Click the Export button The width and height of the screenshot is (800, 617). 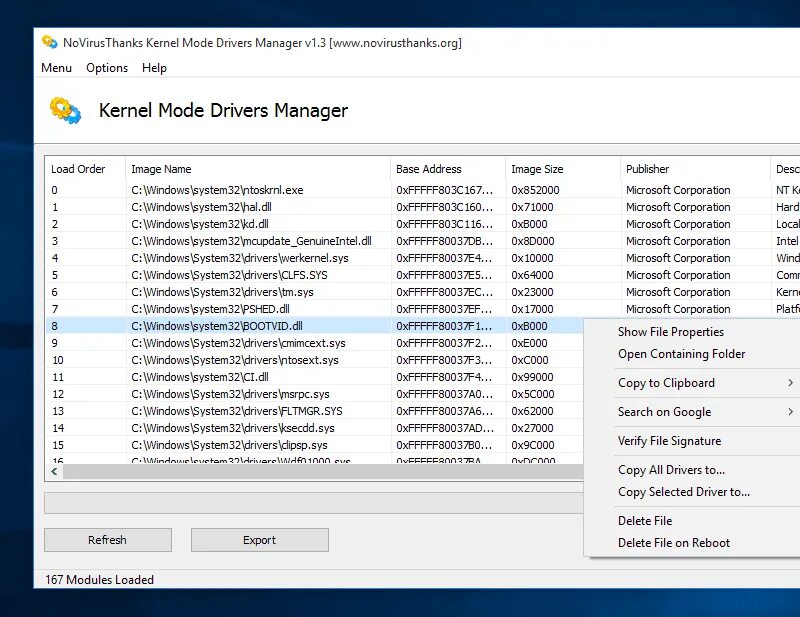tap(260, 540)
